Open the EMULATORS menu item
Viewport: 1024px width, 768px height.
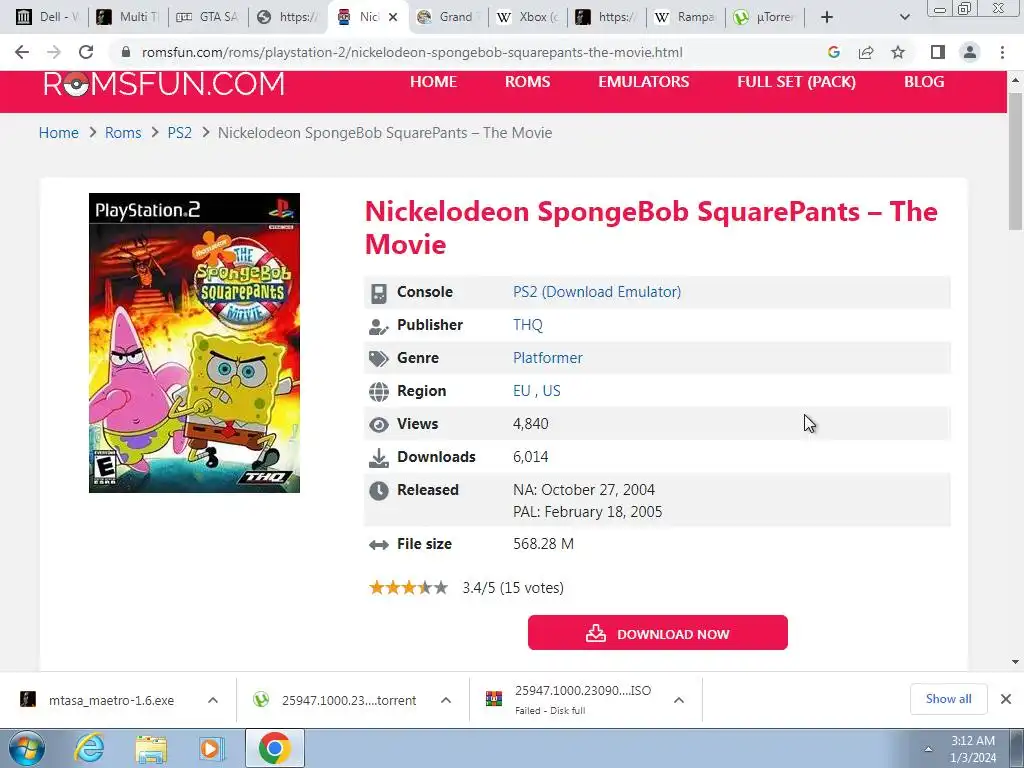643,82
